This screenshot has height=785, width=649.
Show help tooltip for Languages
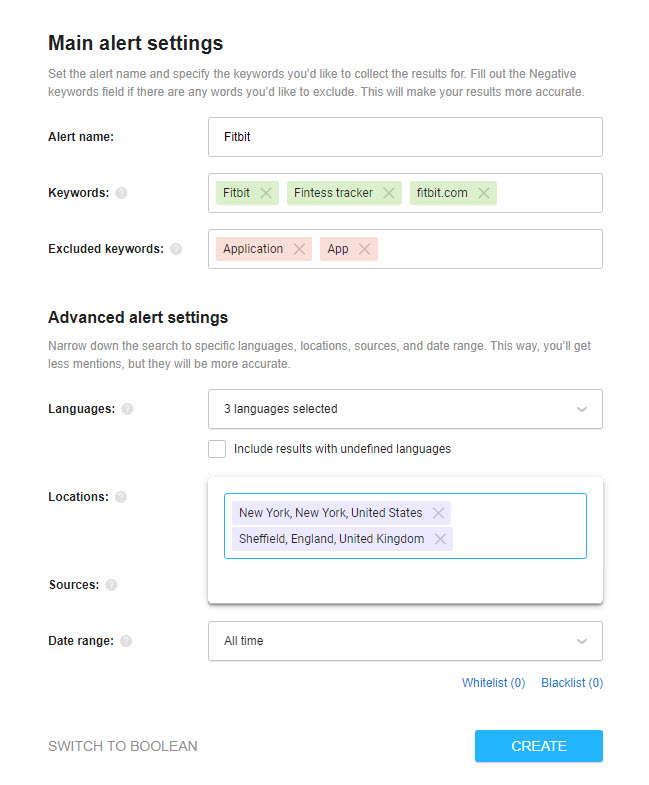128,410
